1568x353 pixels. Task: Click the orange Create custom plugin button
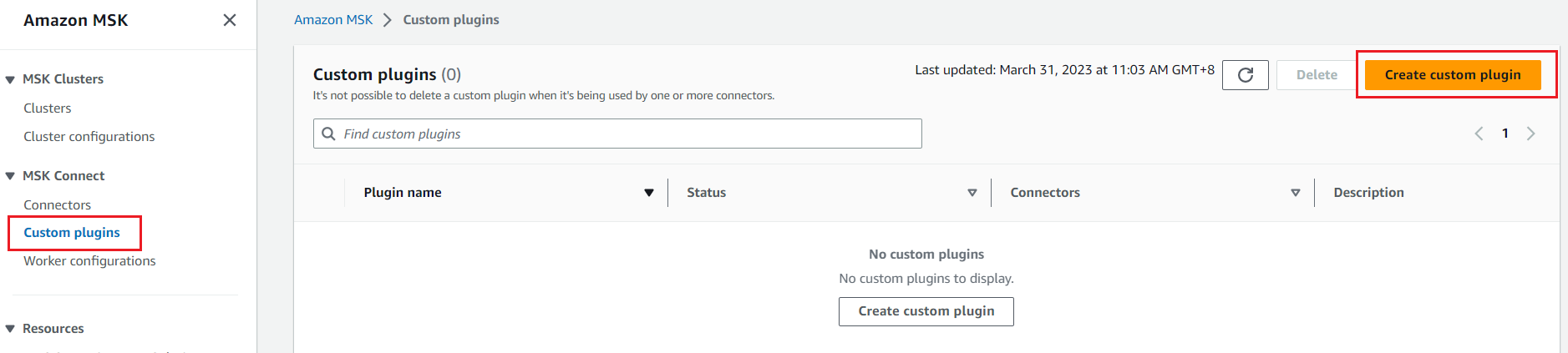(1452, 75)
